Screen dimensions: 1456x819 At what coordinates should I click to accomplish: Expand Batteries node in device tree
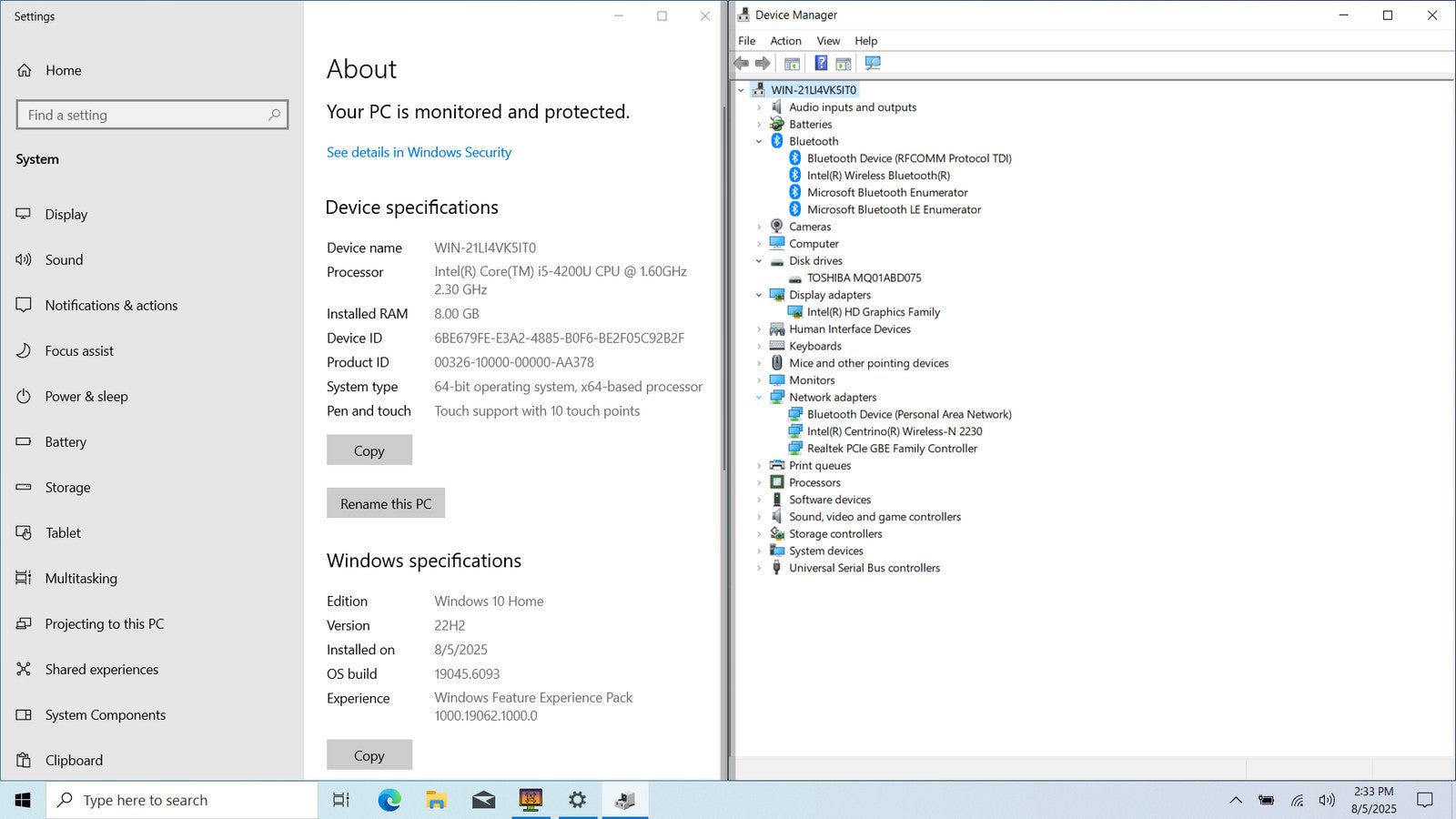click(x=759, y=125)
